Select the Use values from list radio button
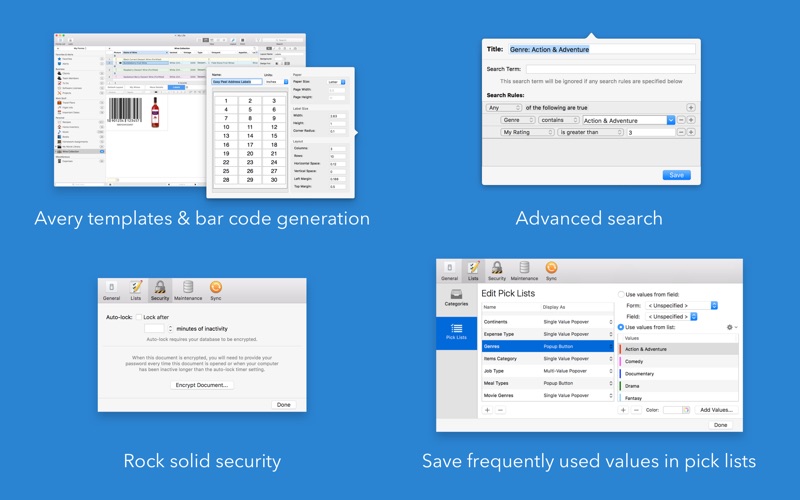Image resolution: width=800 pixels, height=500 pixels. 621,327
